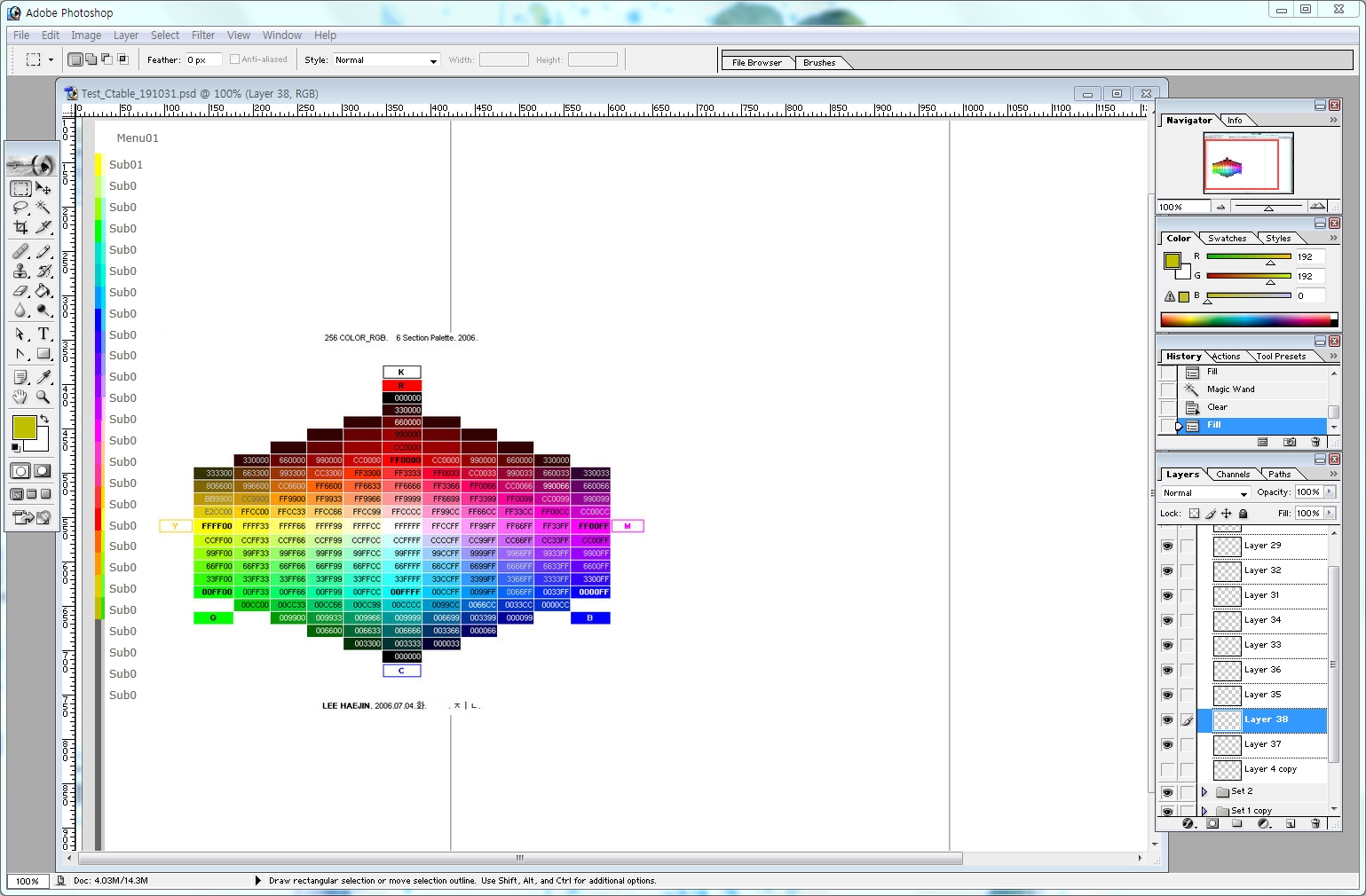Open the Opacity slider arrow

1330,492
